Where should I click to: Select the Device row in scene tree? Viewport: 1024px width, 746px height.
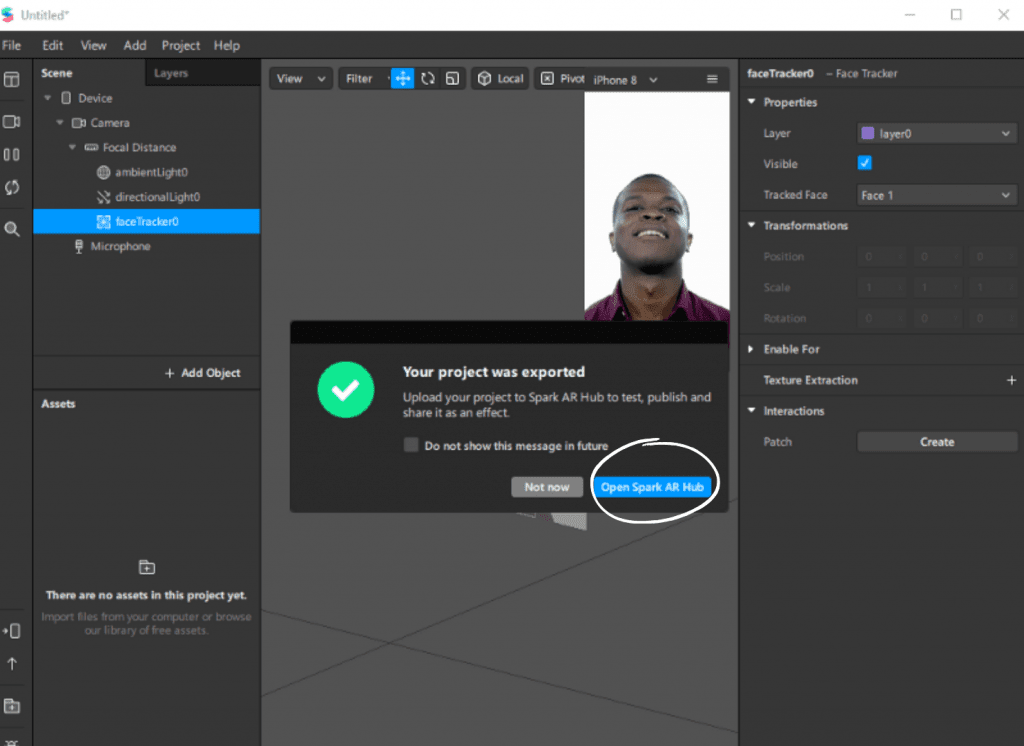coord(147,98)
